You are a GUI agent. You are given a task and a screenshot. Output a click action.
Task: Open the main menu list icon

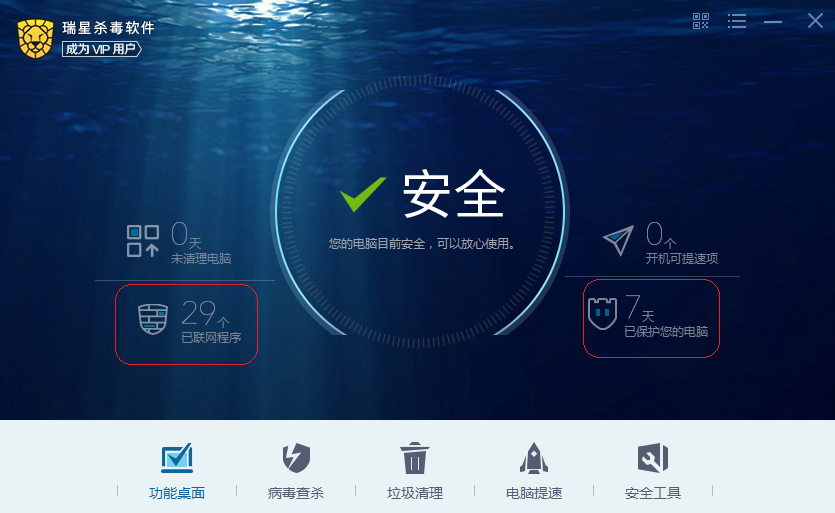(x=737, y=21)
